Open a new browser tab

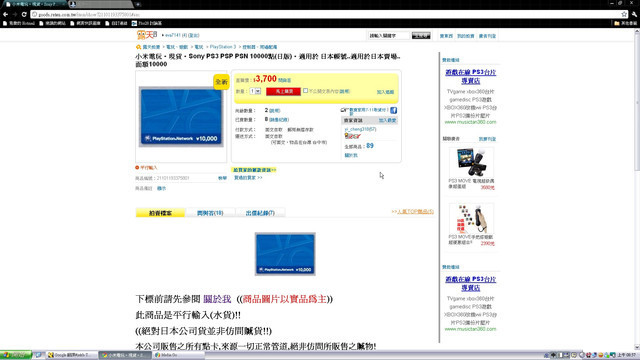(x=138, y=4)
